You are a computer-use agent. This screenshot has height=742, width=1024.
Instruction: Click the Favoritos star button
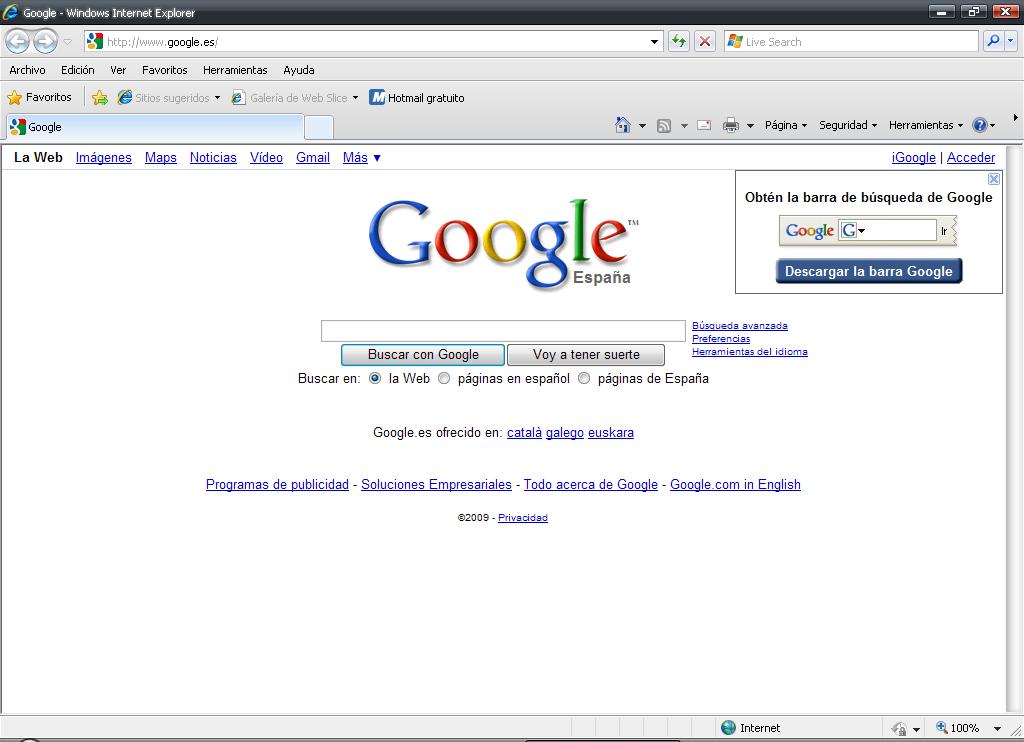(39, 97)
